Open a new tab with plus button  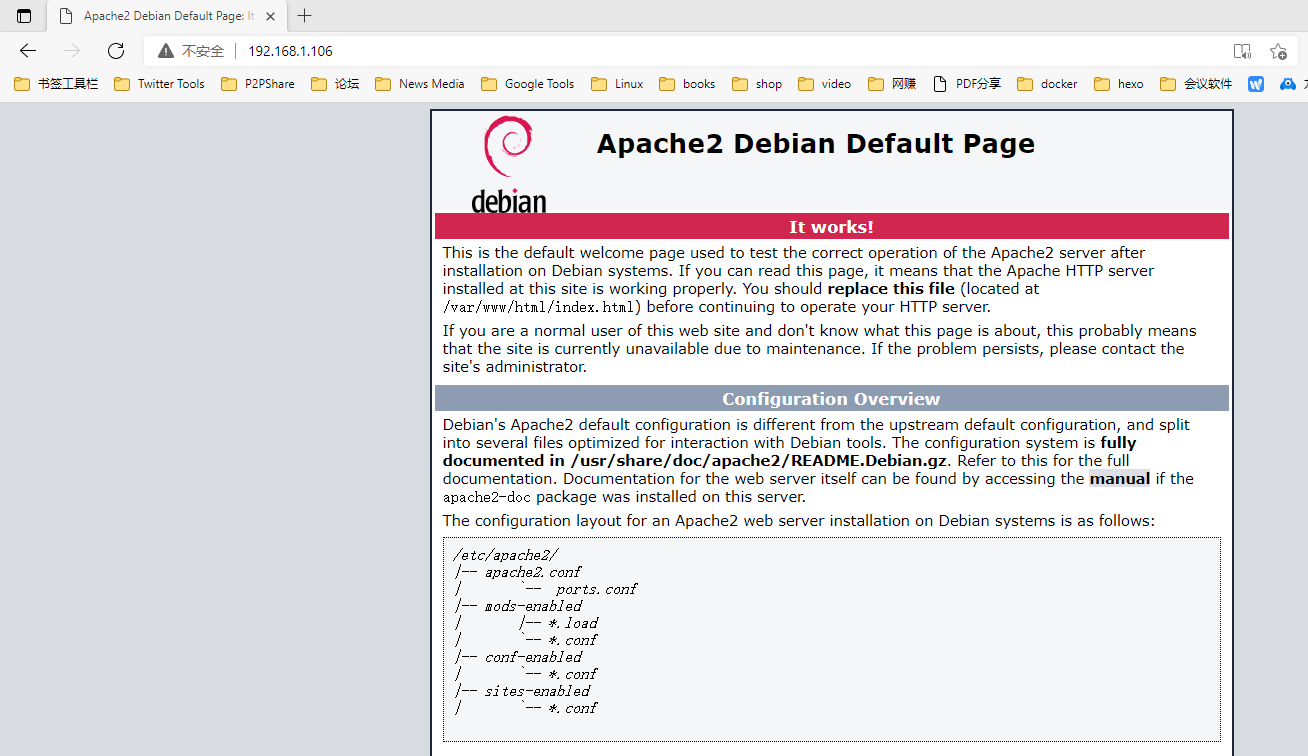click(x=305, y=16)
